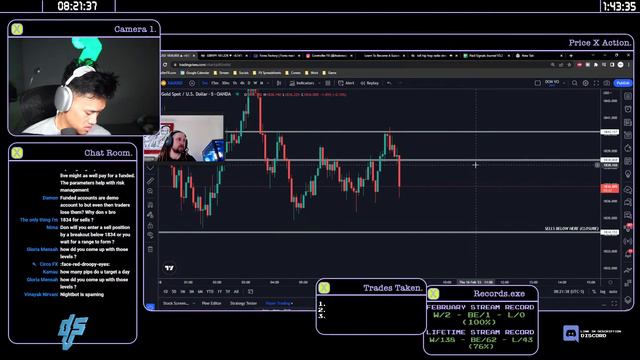Open chart settings gear icon
The height and width of the screenshot is (360, 640).
coord(585,83)
